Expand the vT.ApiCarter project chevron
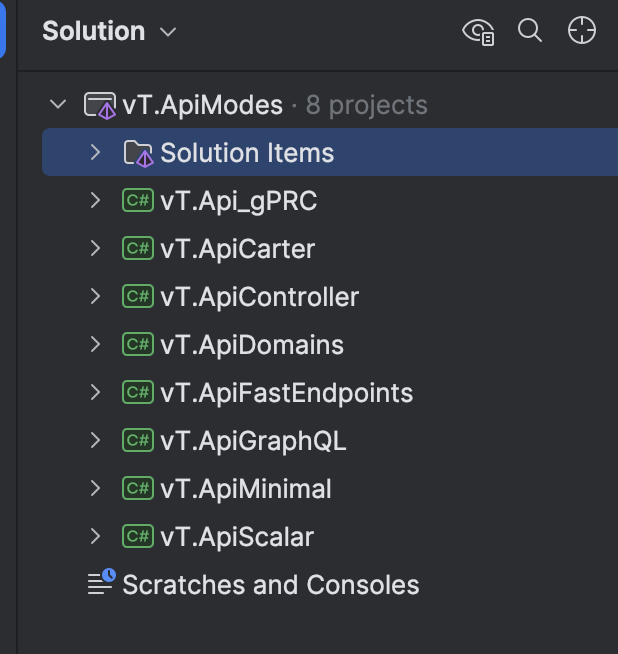This screenshot has height=654, width=618. tap(95, 248)
